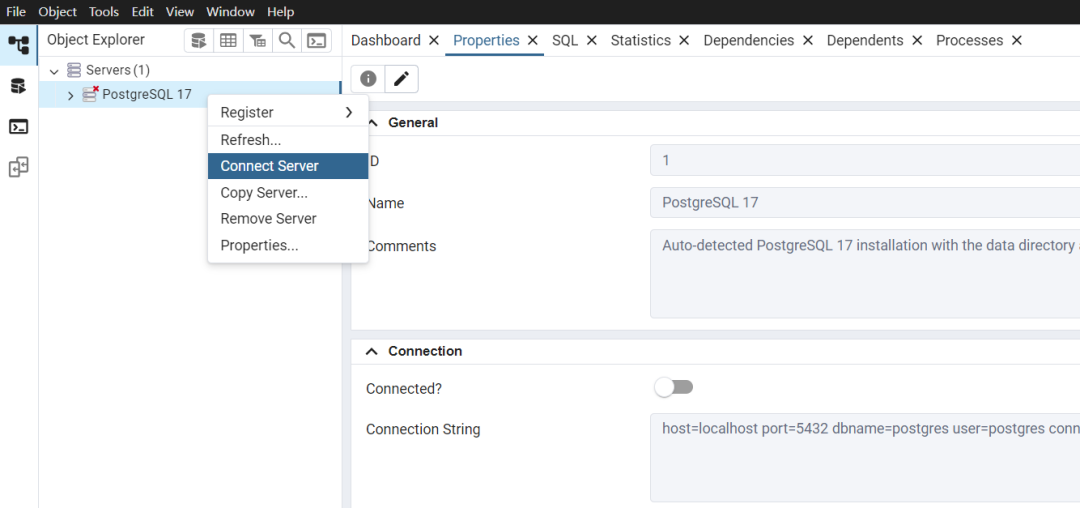The height and width of the screenshot is (508, 1080).
Task: Click the disconnected PostgreSQL 17 server icon
Action: coord(91,94)
